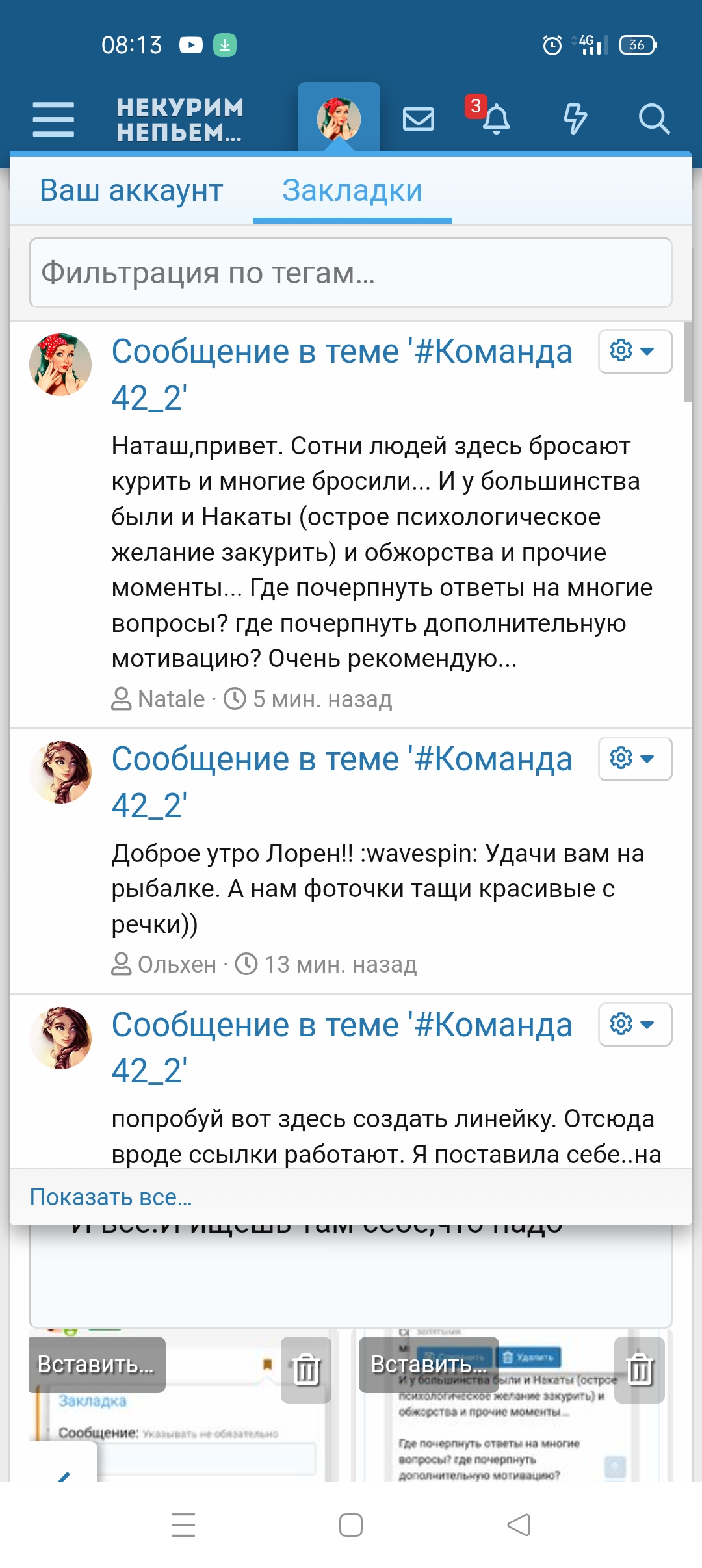Viewport: 702px width, 1568px height.
Task: Open gear menu on Ольхен's bookmark
Action: point(634,759)
